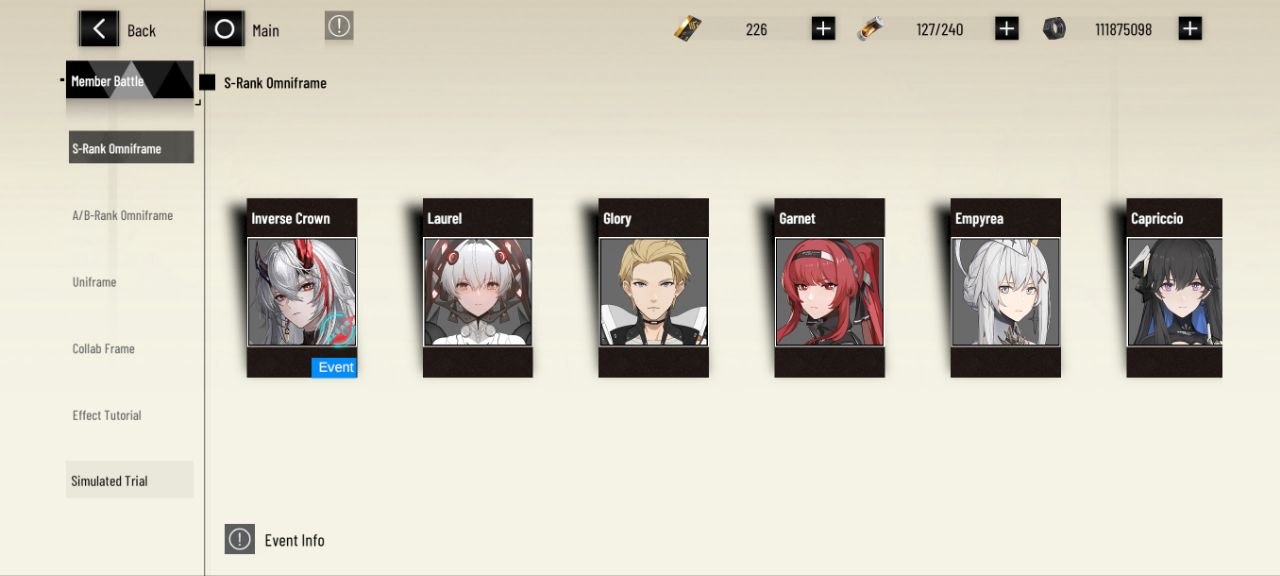Tap the black card currency icon
This screenshot has height=576, width=1280.
click(x=687, y=30)
